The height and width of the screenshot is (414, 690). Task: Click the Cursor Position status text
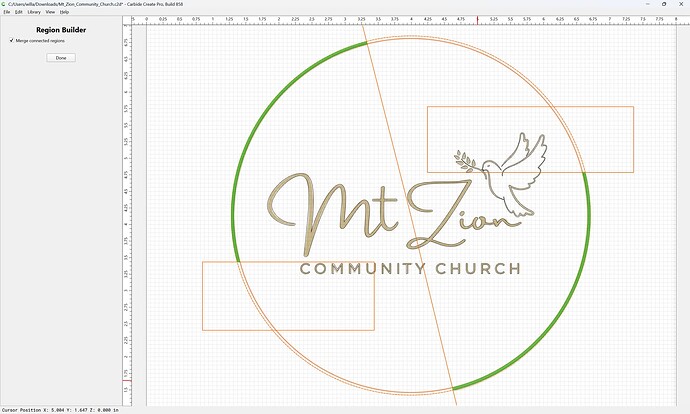(60, 410)
